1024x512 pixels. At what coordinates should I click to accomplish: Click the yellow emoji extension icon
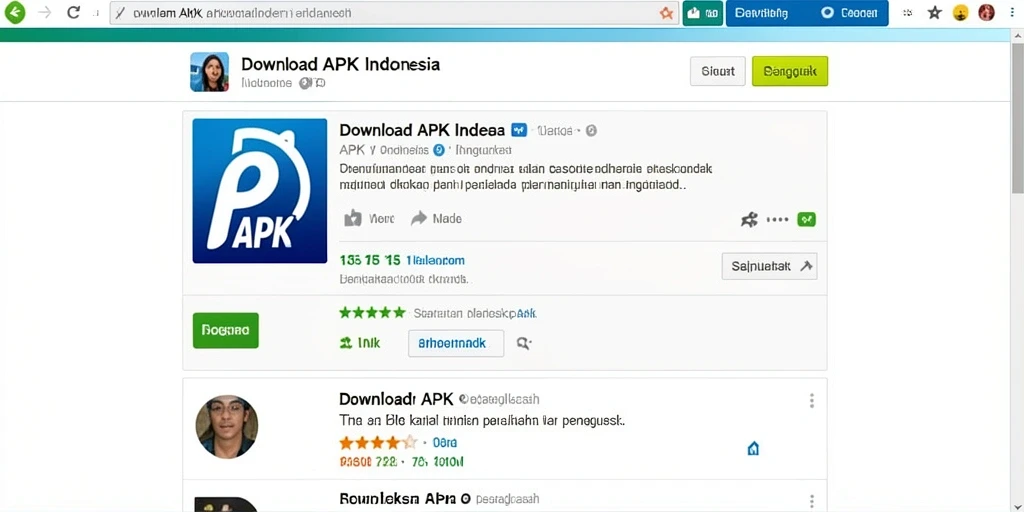point(961,12)
